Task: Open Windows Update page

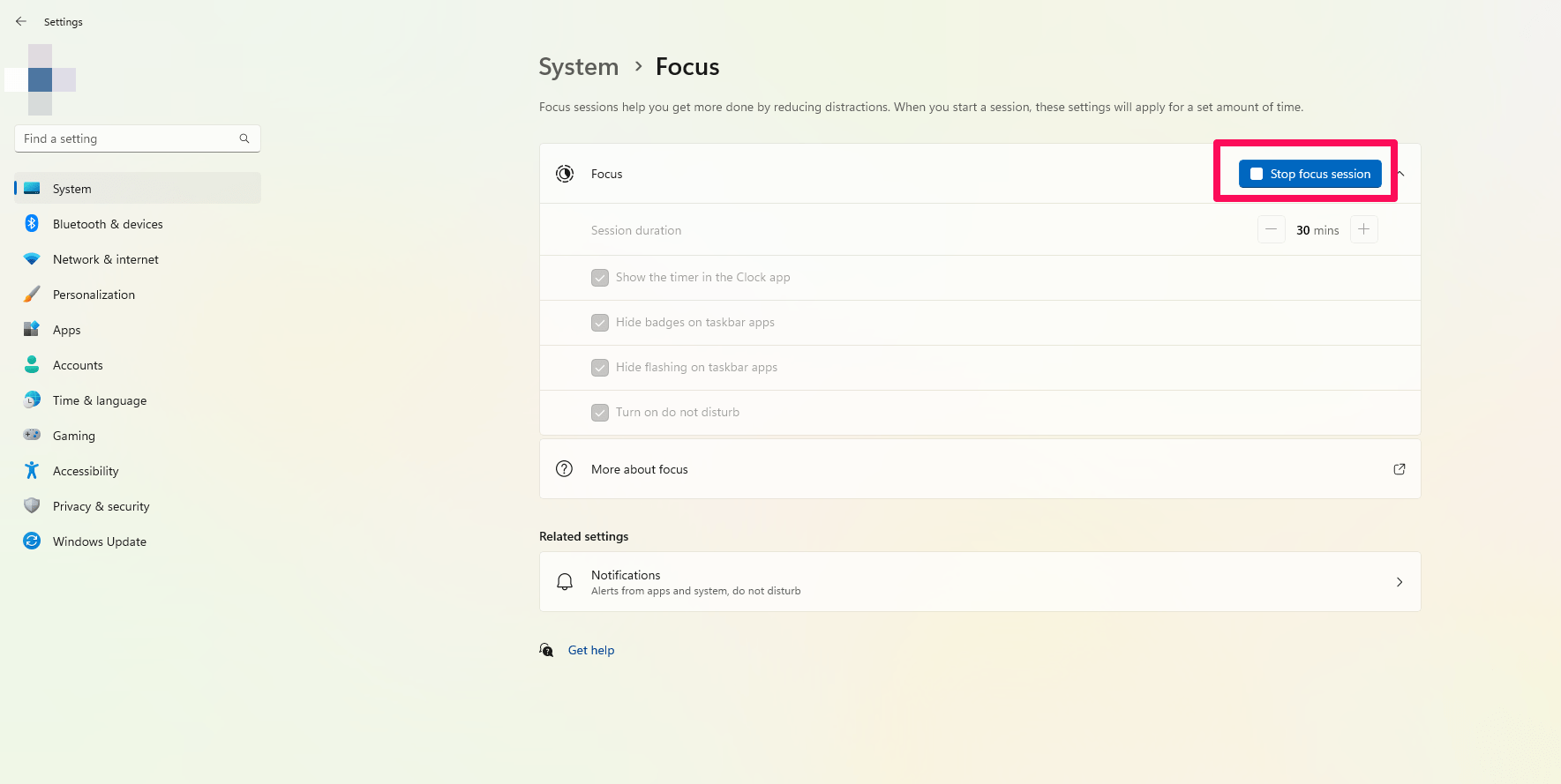Action: [x=100, y=541]
